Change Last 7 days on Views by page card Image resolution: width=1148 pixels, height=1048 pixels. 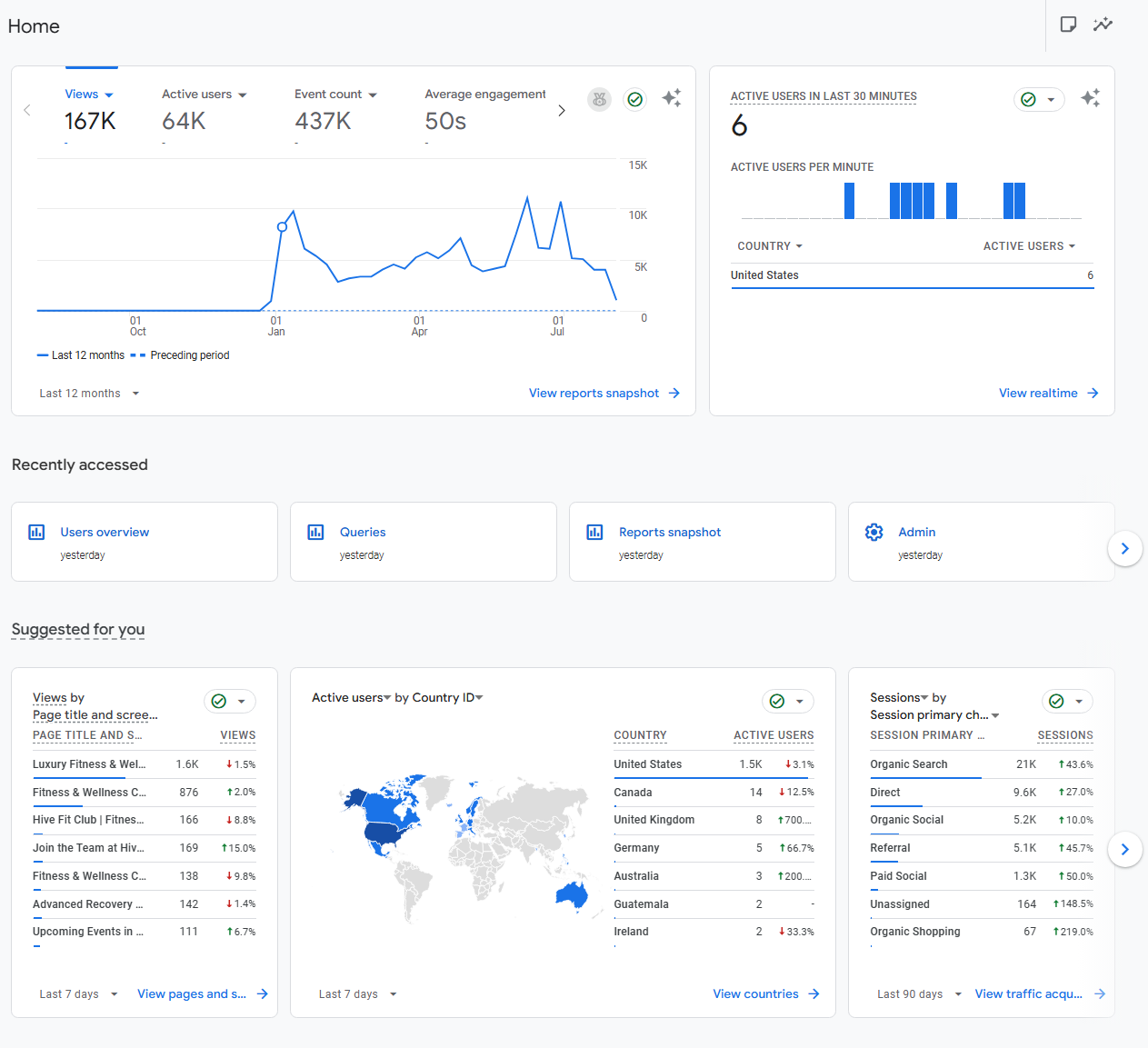78,994
